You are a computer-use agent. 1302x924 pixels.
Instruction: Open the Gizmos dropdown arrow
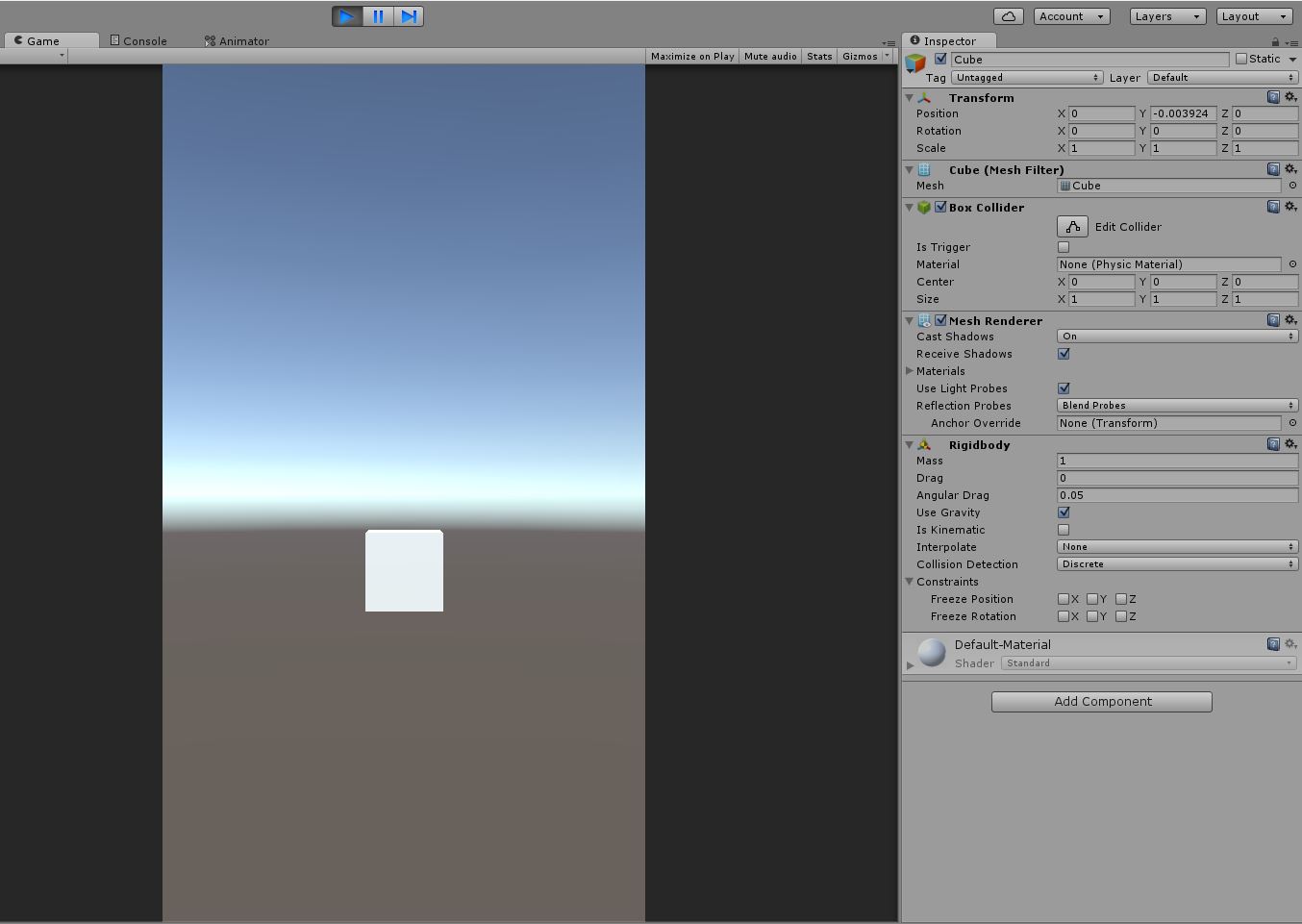887,56
